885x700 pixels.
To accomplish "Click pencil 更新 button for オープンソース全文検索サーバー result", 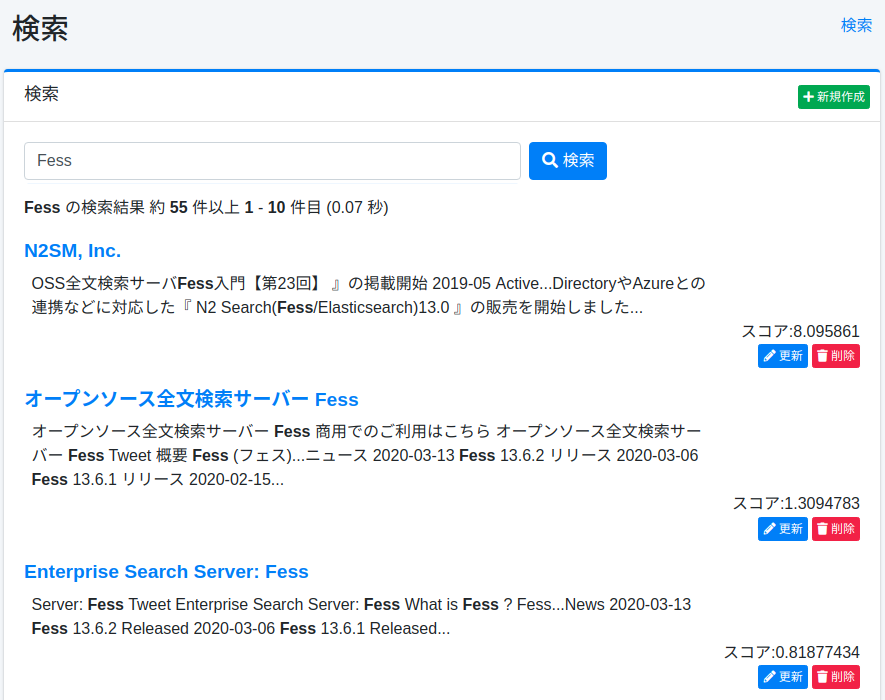I will pos(782,528).
